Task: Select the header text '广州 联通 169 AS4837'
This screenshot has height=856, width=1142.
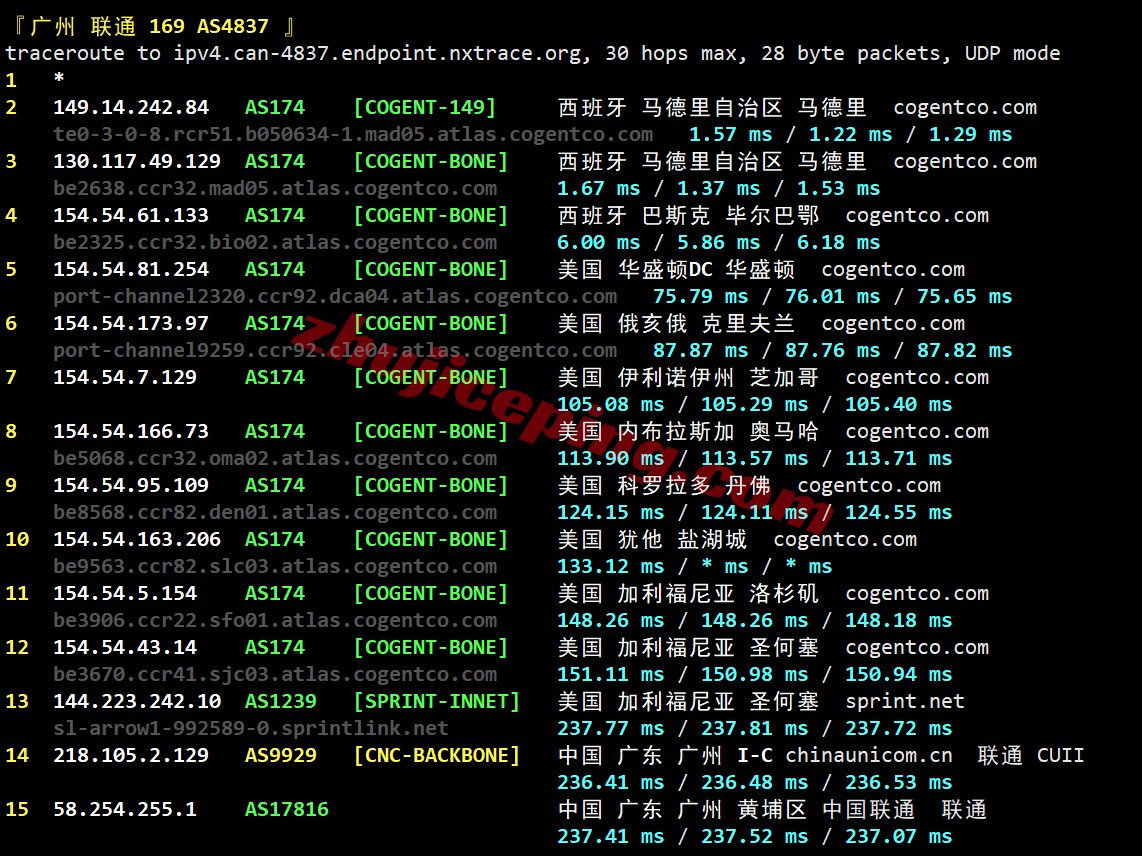Action: pyautogui.click(x=149, y=27)
